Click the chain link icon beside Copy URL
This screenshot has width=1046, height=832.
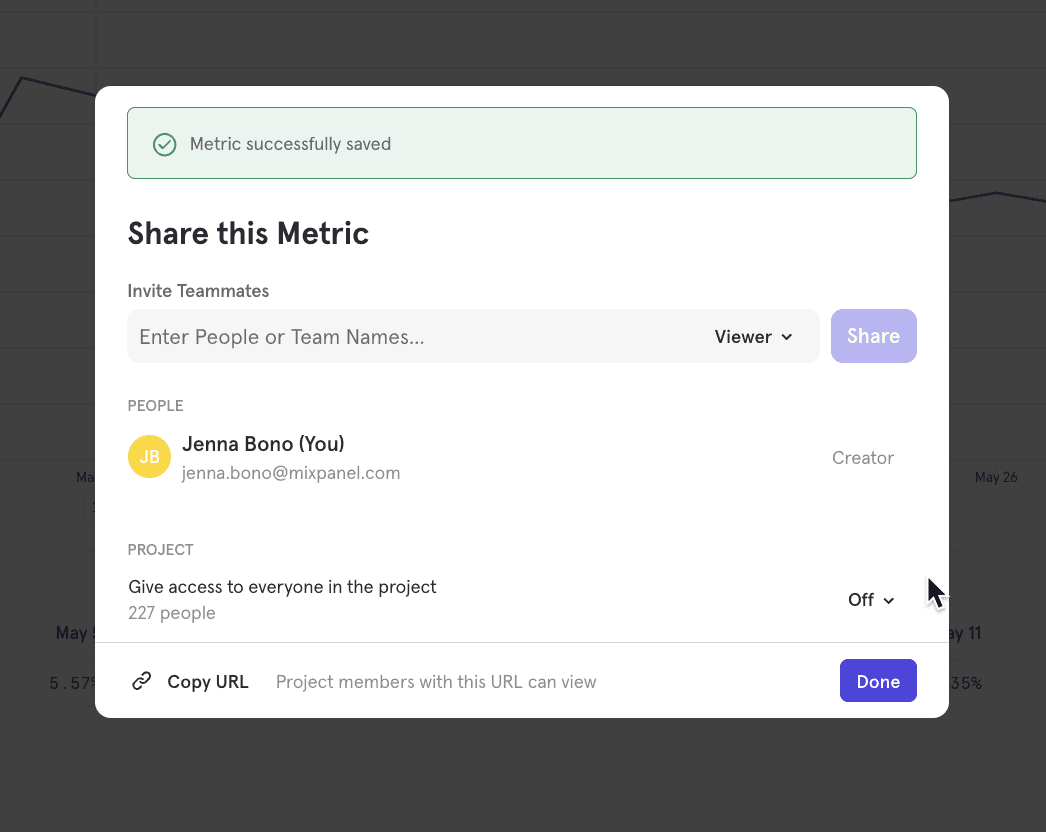coord(142,682)
